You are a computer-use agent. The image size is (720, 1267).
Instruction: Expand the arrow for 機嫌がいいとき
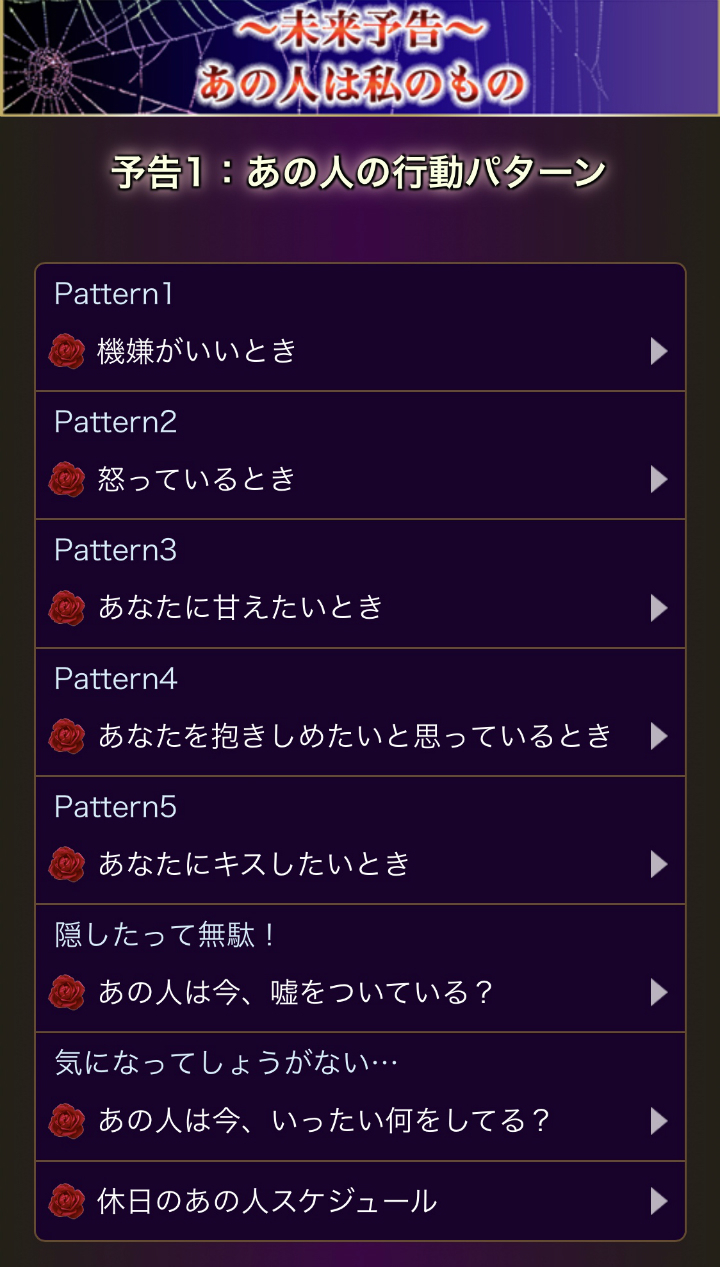coord(658,351)
